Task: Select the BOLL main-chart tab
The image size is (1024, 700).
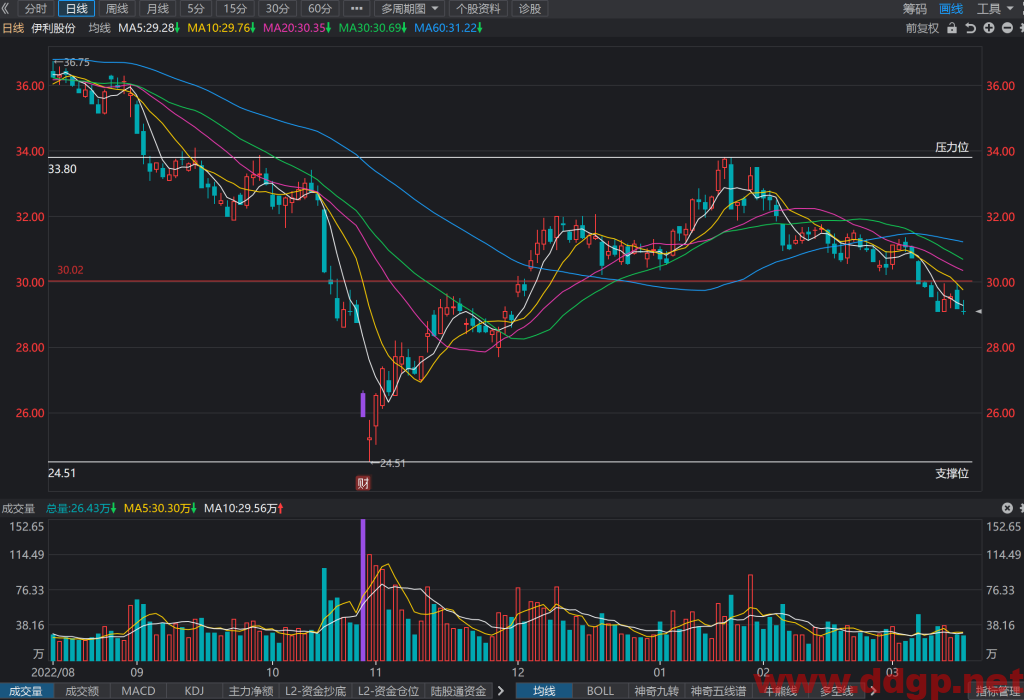Action: click(x=600, y=691)
